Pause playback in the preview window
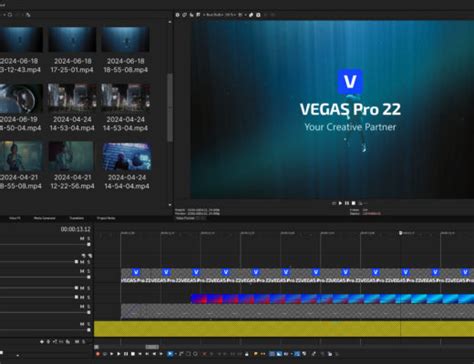This screenshot has width=474, height=364. (347, 203)
